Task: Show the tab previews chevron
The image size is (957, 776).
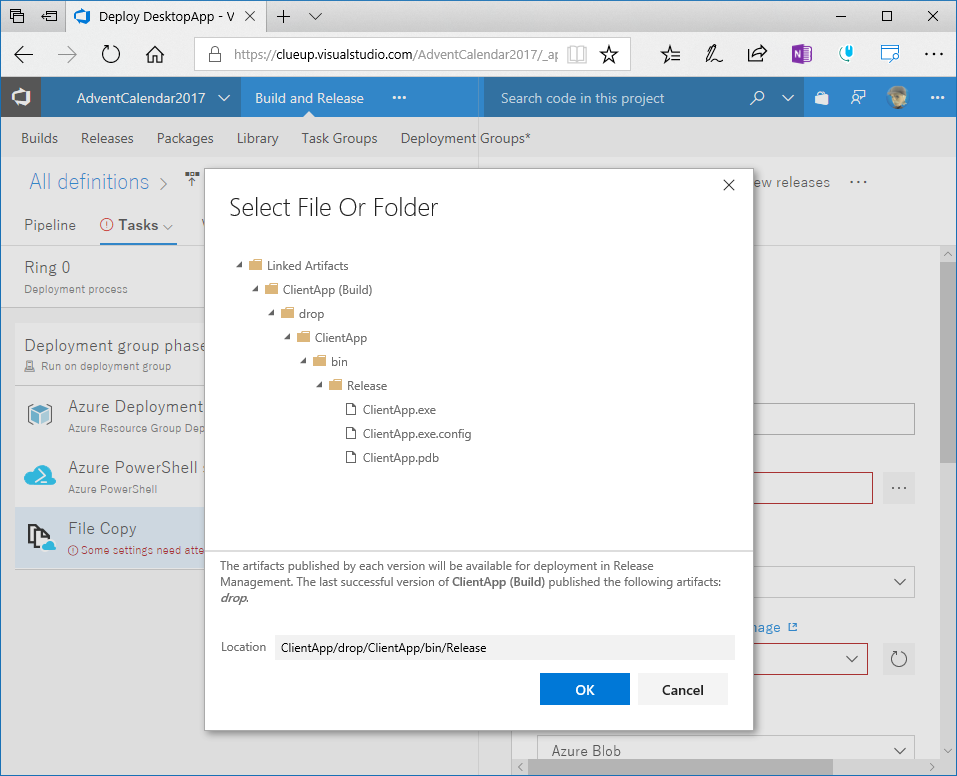Action: click(315, 16)
